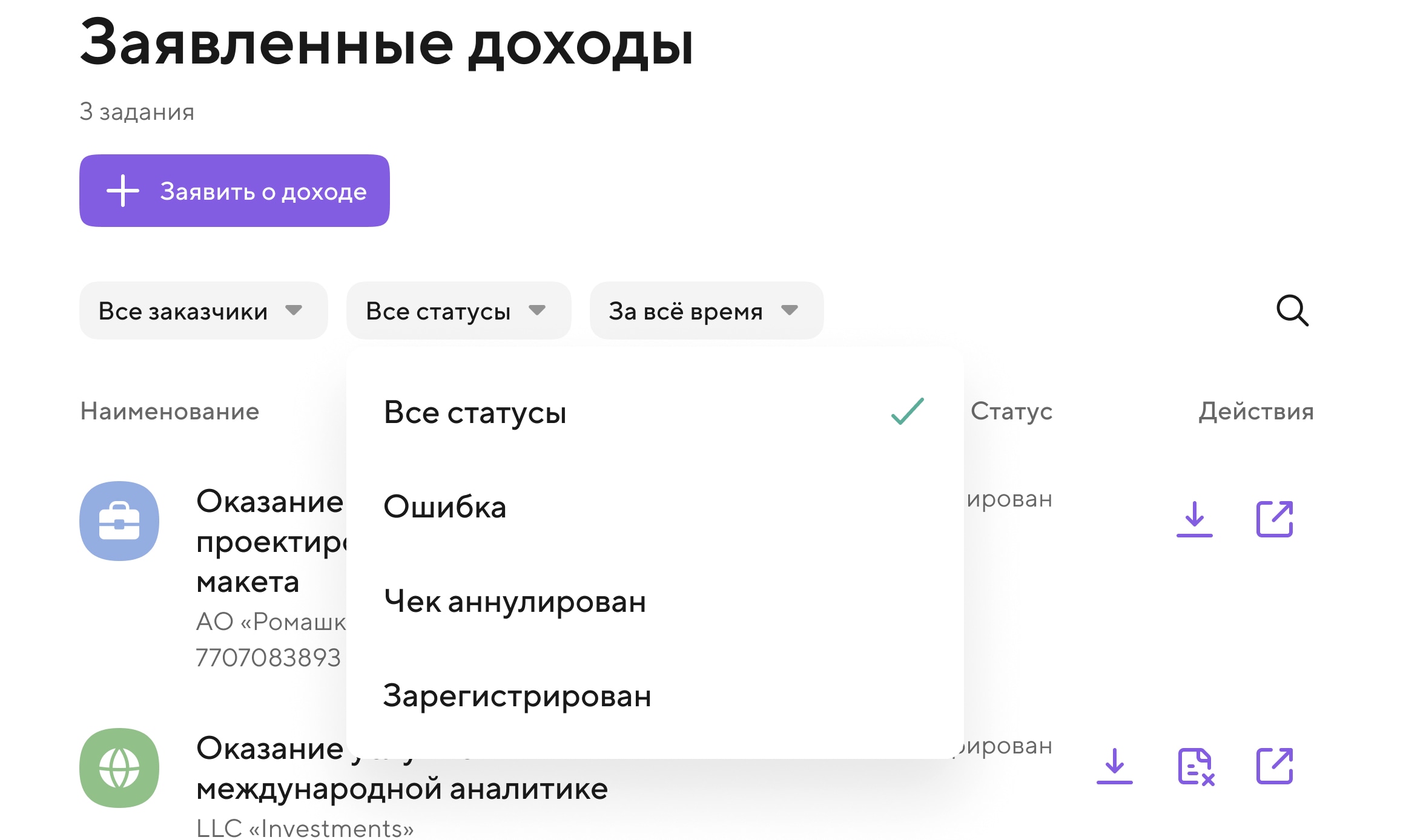
Task: Download receipt for international analytics row
Action: 1114,766
